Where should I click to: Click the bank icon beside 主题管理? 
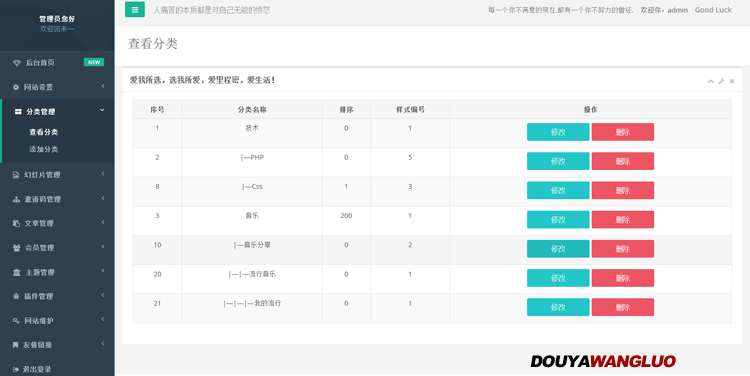coord(17,273)
